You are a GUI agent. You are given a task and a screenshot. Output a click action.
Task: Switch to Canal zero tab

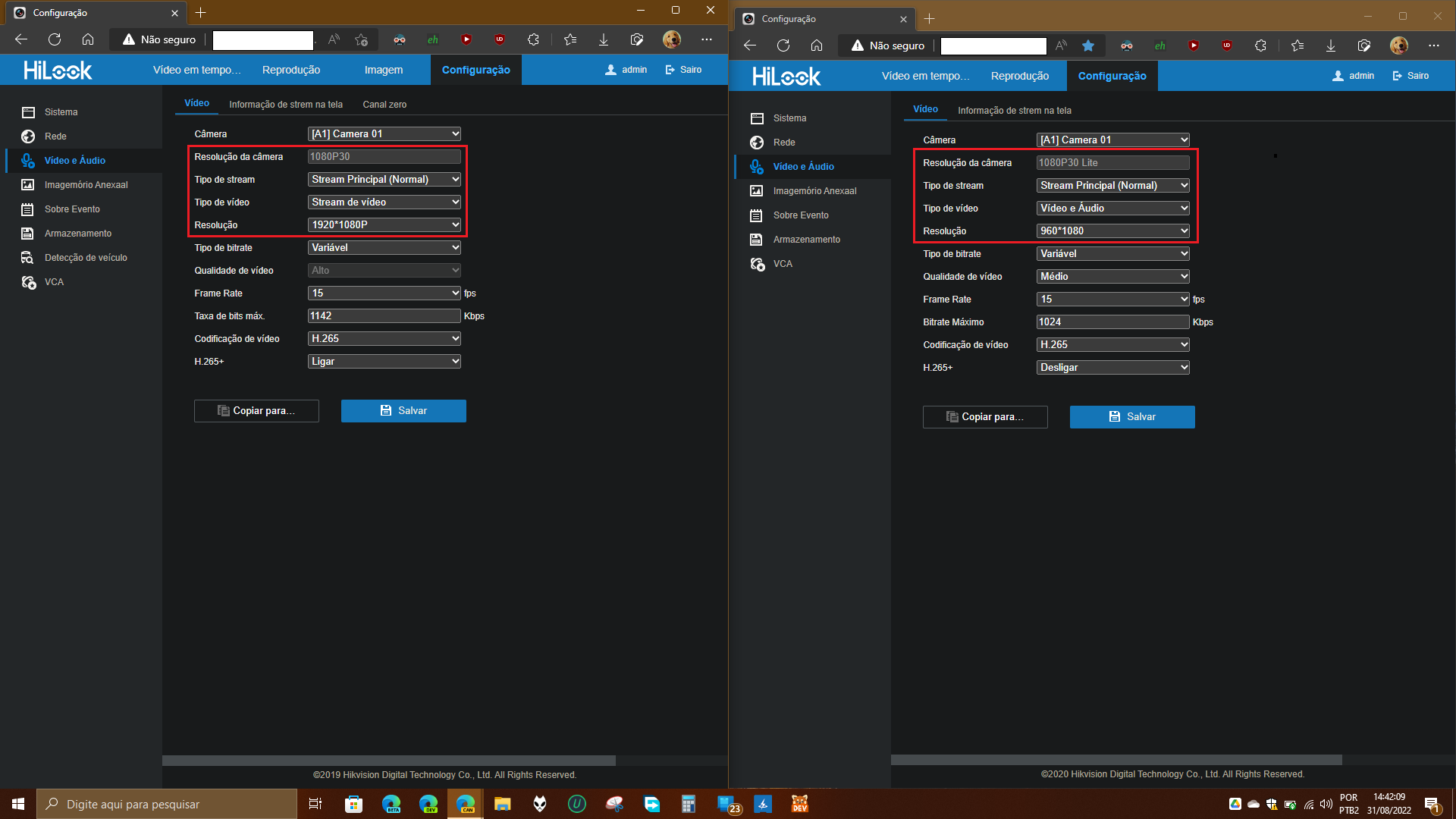click(384, 105)
